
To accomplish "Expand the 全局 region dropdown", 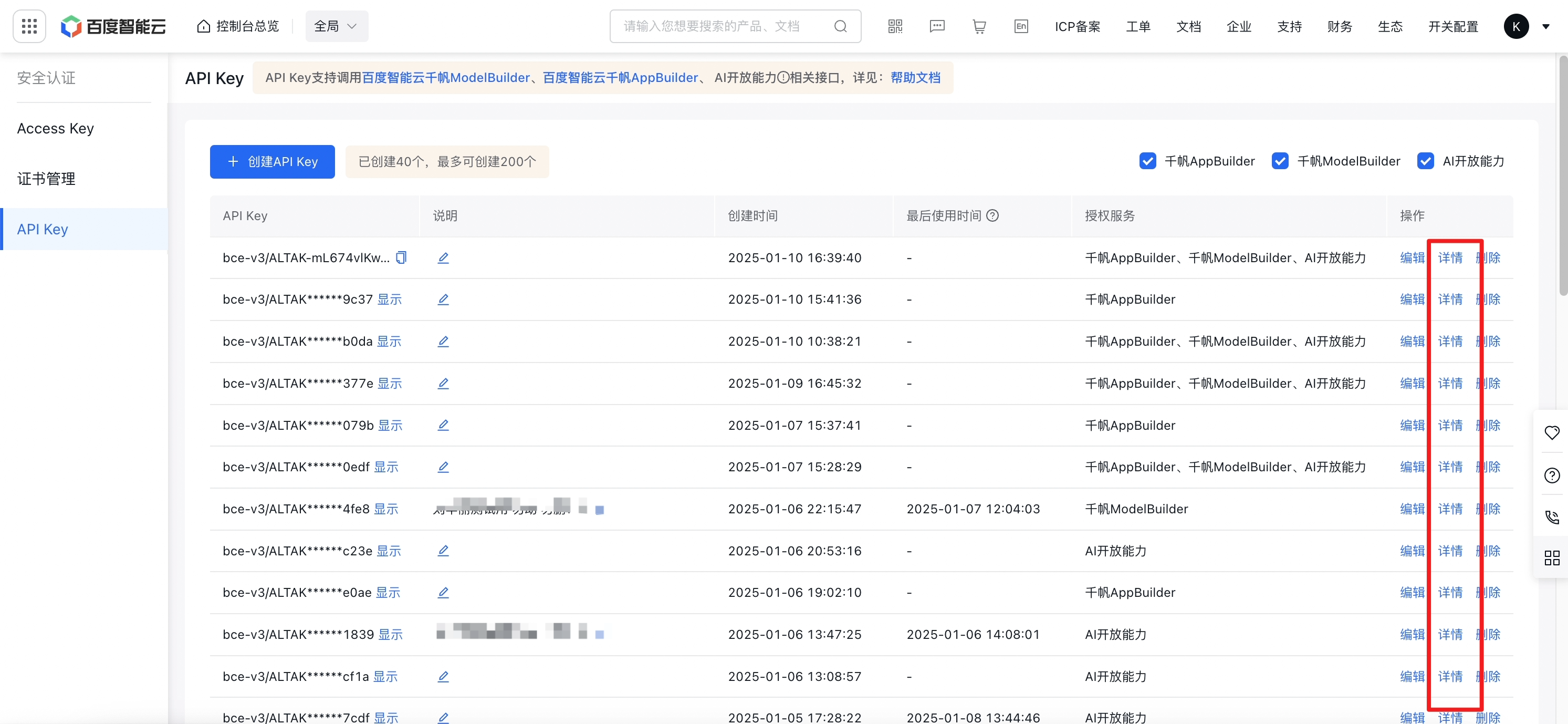I will tap(336, 26).
